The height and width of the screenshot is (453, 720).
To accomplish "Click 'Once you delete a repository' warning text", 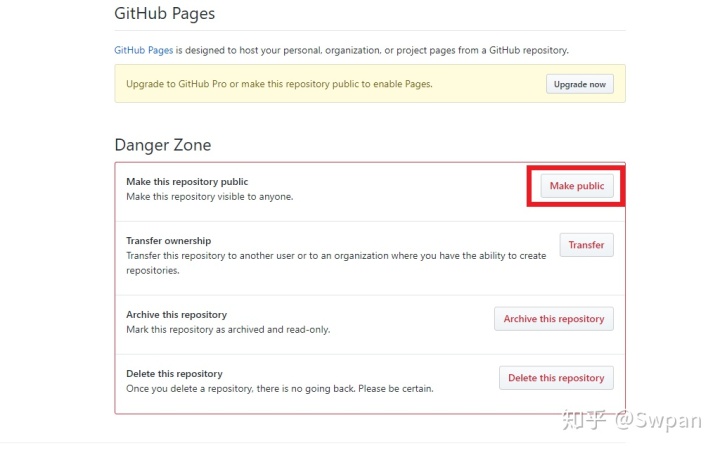I will 280,389.
